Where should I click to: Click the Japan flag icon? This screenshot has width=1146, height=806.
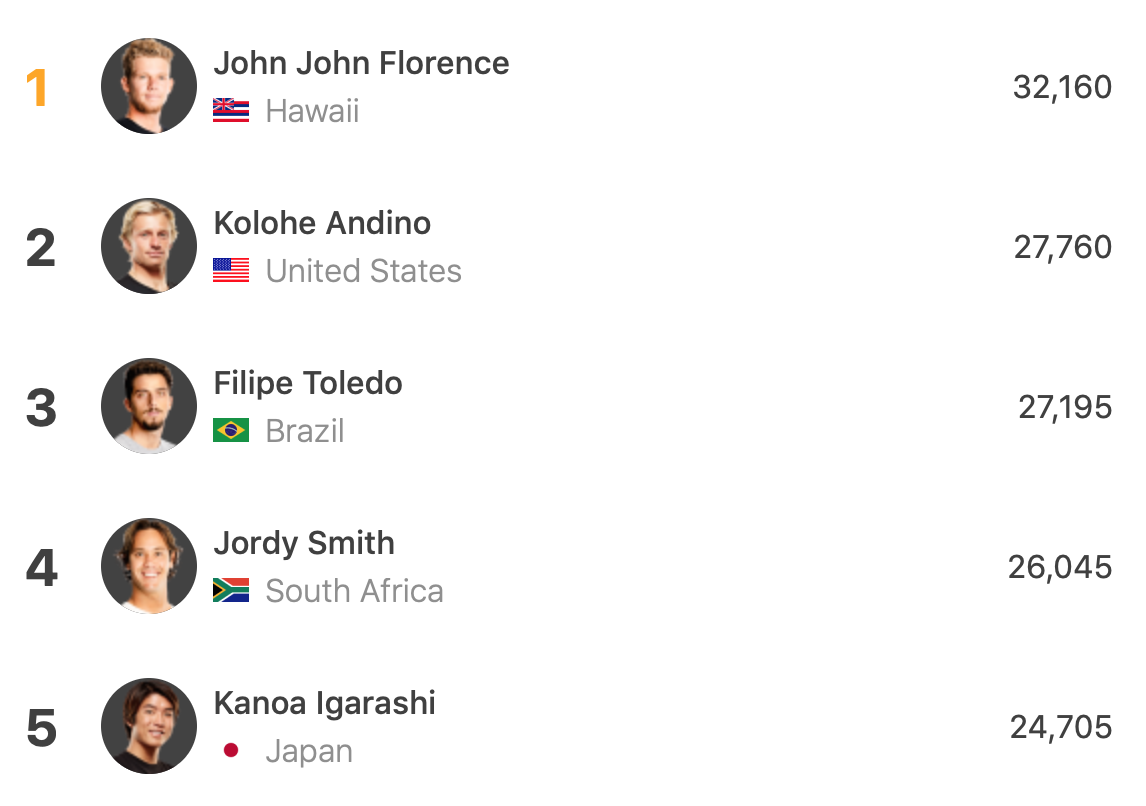click(231, 751)
